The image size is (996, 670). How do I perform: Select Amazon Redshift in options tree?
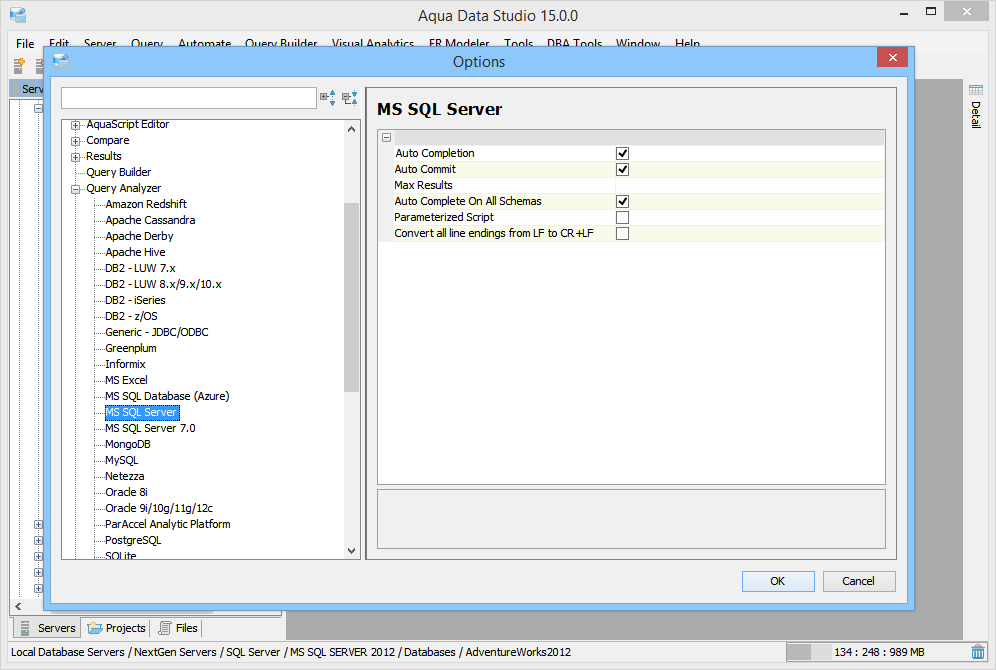146,204
